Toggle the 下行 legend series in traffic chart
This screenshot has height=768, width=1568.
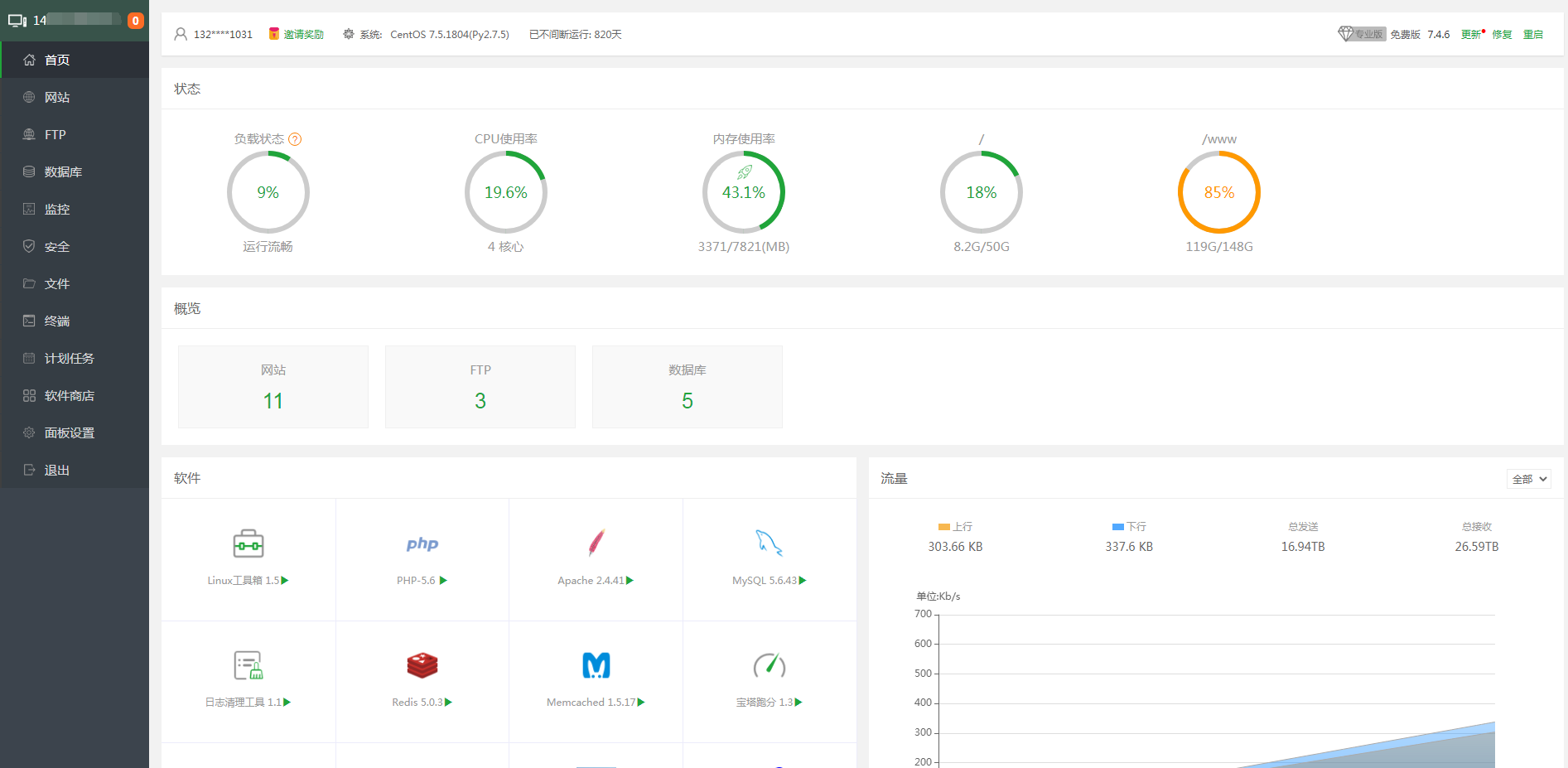tap(1129, 527)
